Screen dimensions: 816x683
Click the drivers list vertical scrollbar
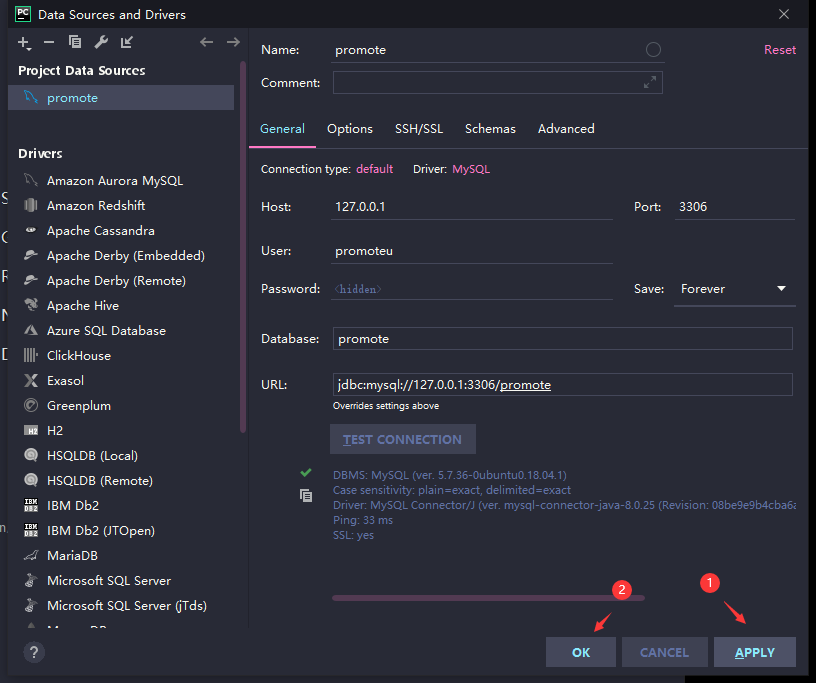pos(243,247)
